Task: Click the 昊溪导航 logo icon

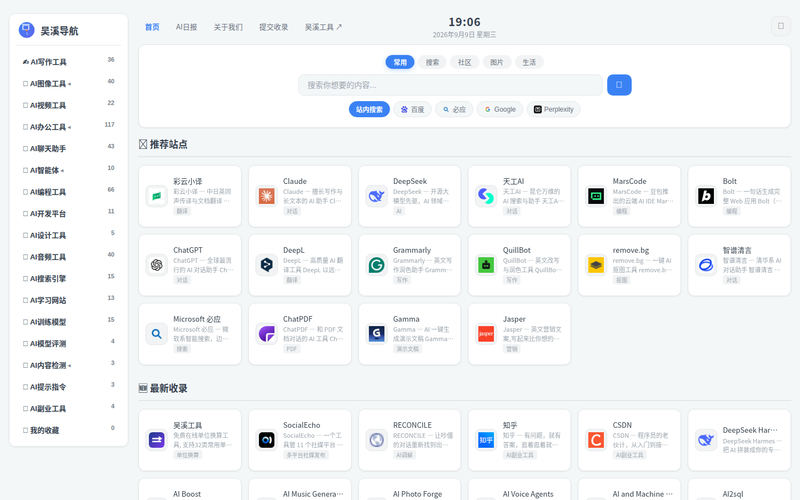Action: tap(27, 30)
